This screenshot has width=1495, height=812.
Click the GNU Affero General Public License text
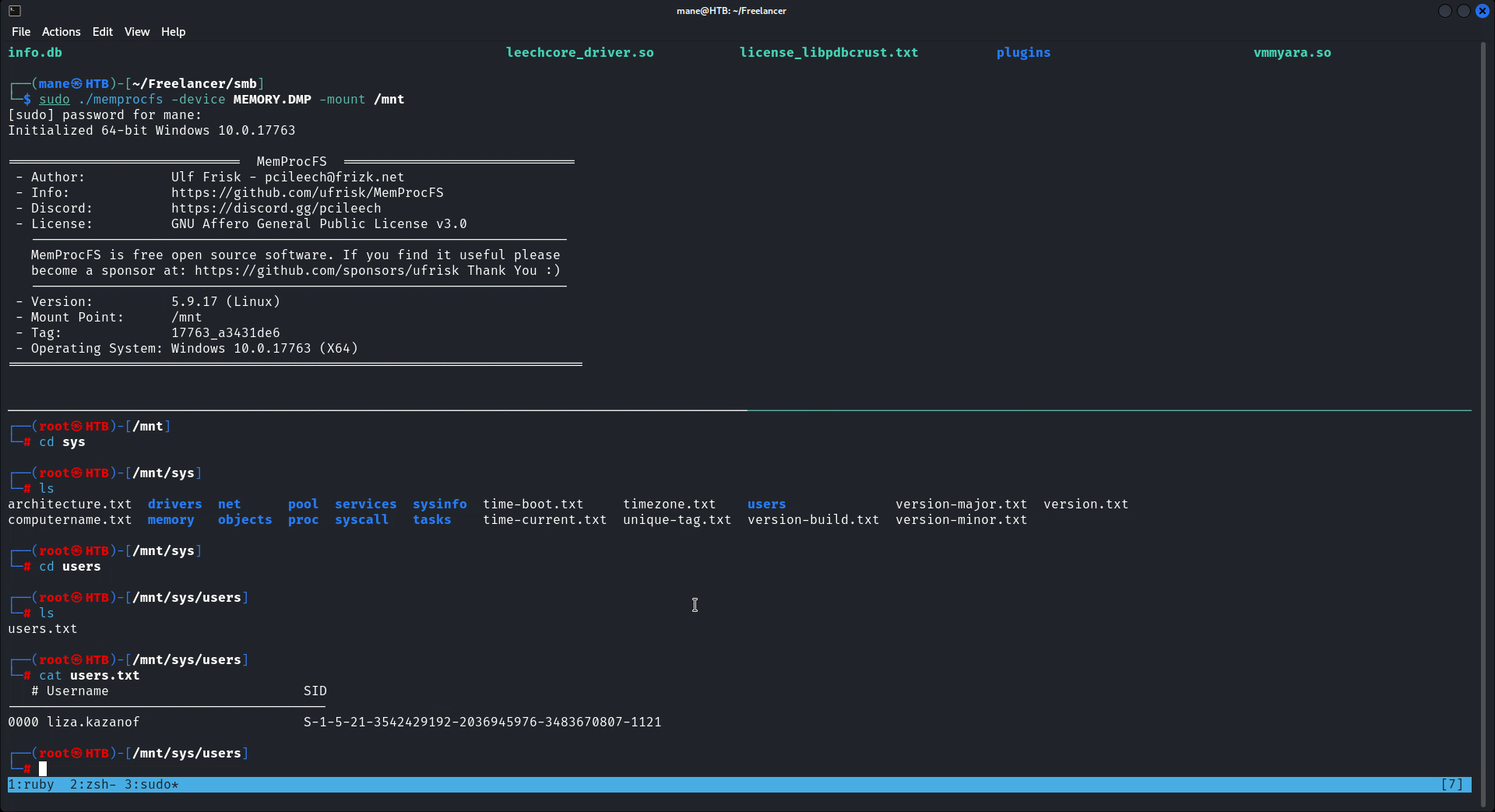pyautogui.click(x=319, y=224)
